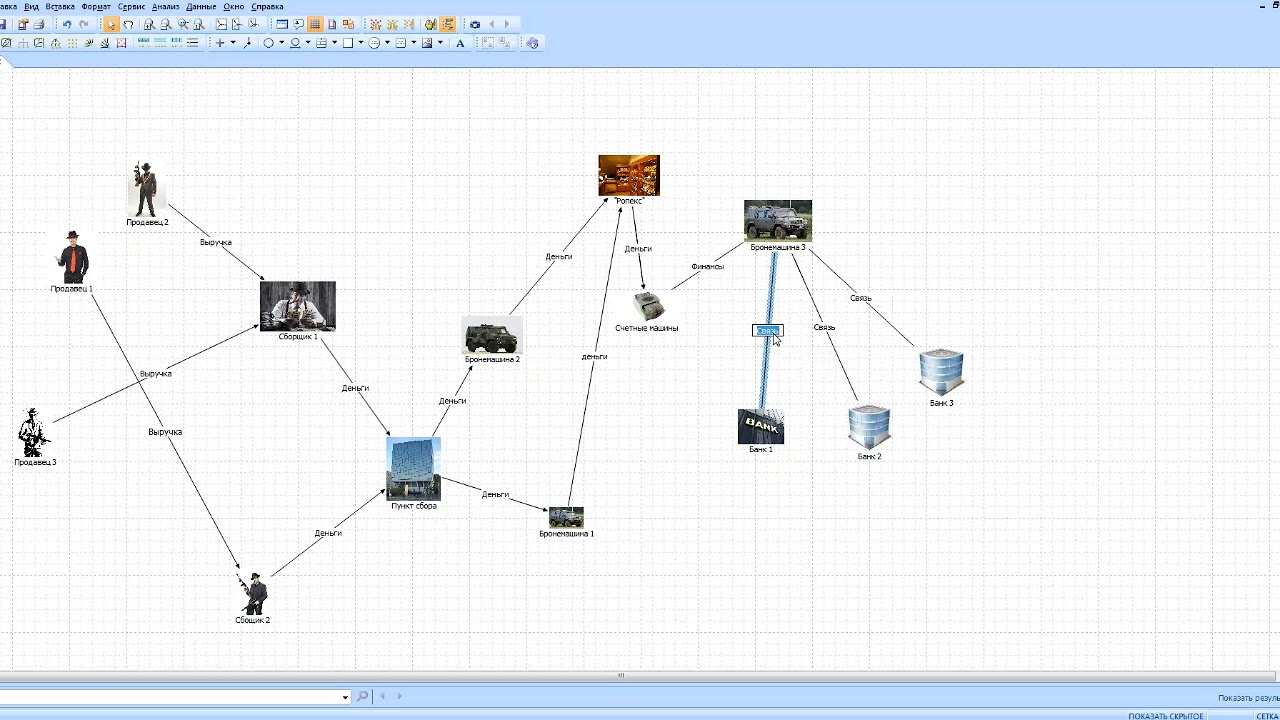The image size is (1280, 720).
Task: Click the camera snapshot icon
Action: (x=475, y=24)
